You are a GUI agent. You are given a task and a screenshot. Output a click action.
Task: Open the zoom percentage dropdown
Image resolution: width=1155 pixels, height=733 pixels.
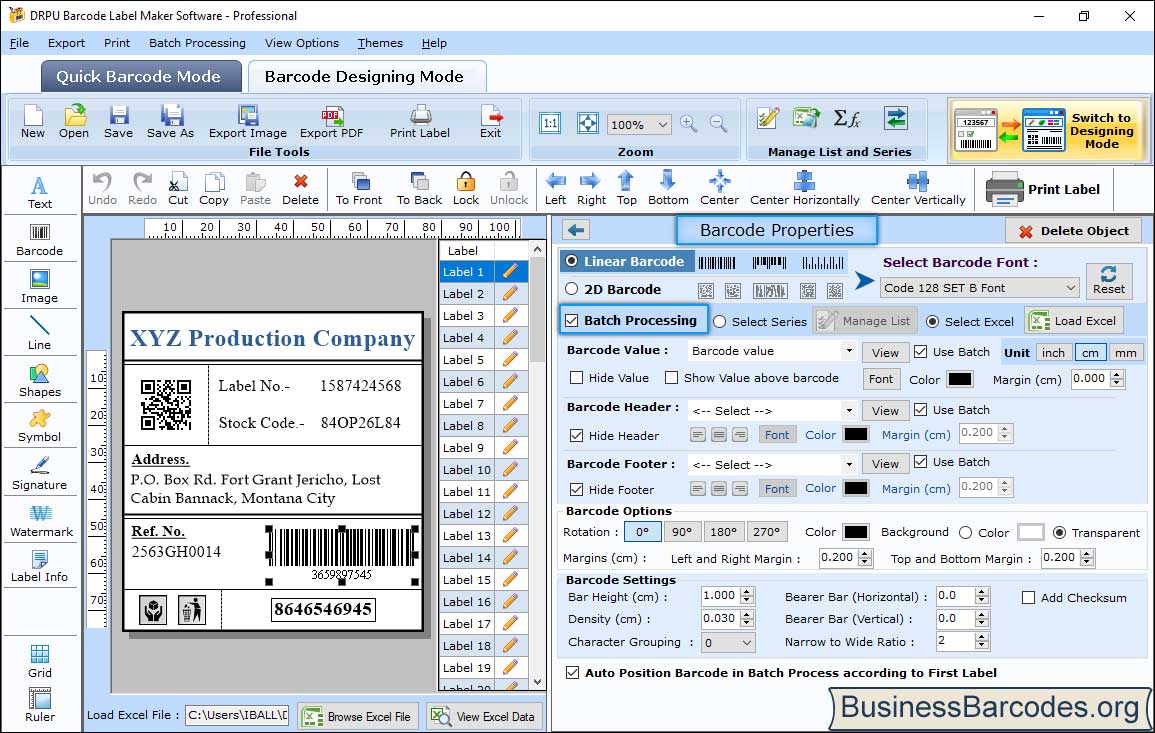click(x=639, y=124)
